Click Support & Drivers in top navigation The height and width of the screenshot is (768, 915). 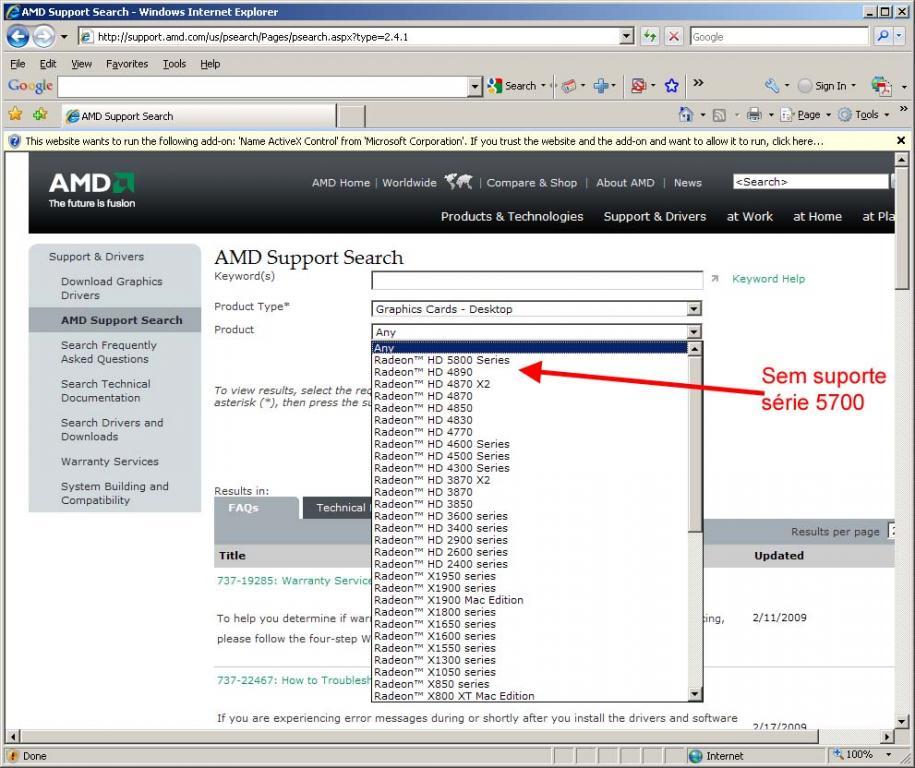[655, 217]
